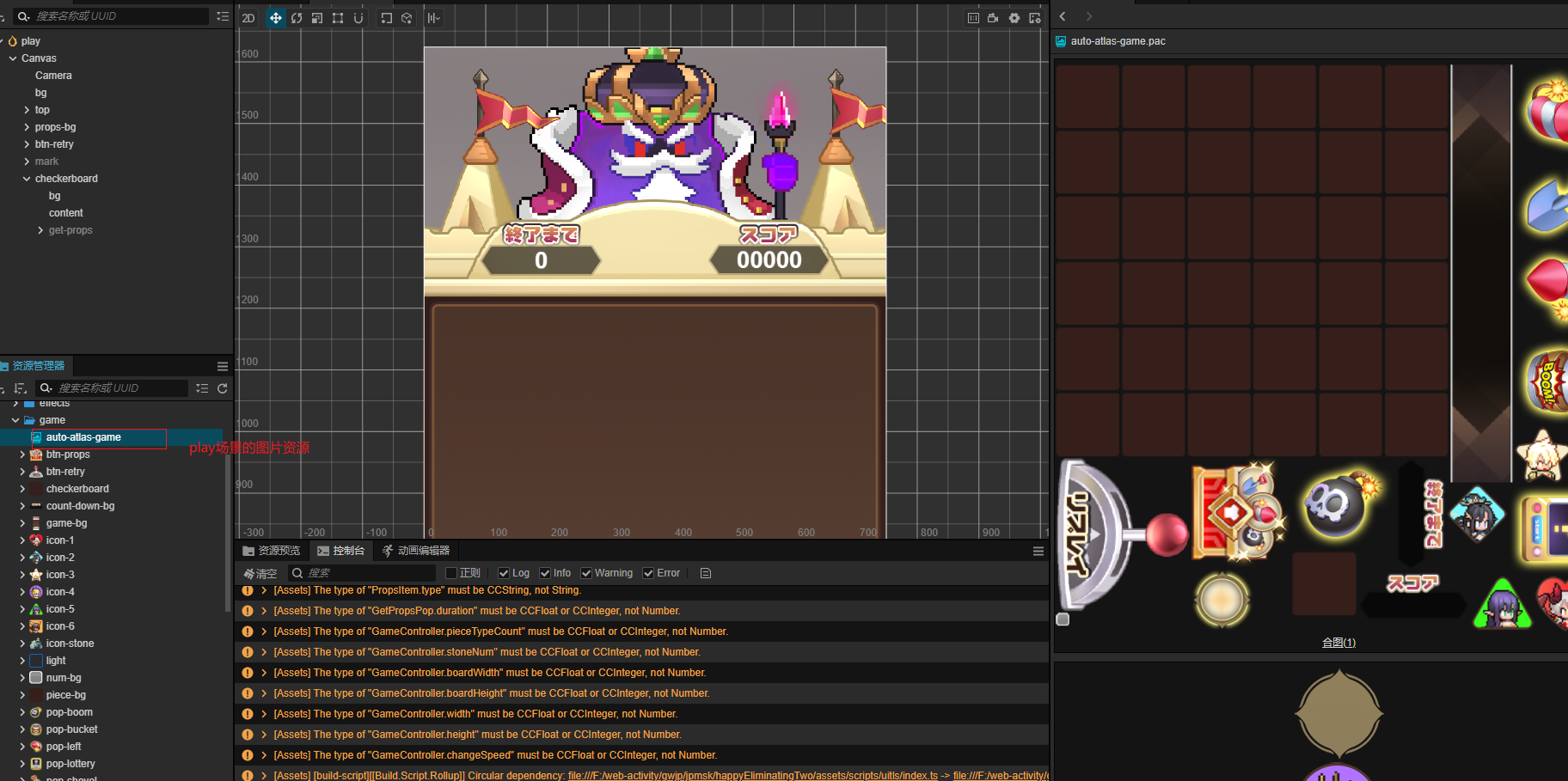The height and width of the screenshot is (781, 1568).
Task: Toggle the Warning filter checkbox
Action: point(586,573)
